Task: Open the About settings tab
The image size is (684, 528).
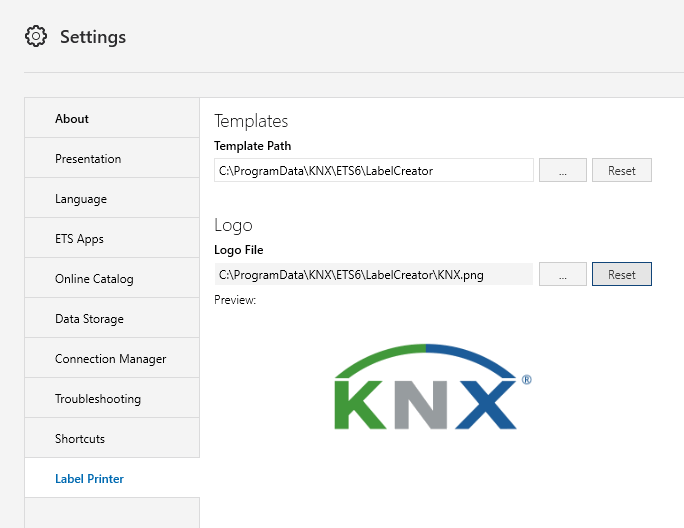Action: point(112,118)
